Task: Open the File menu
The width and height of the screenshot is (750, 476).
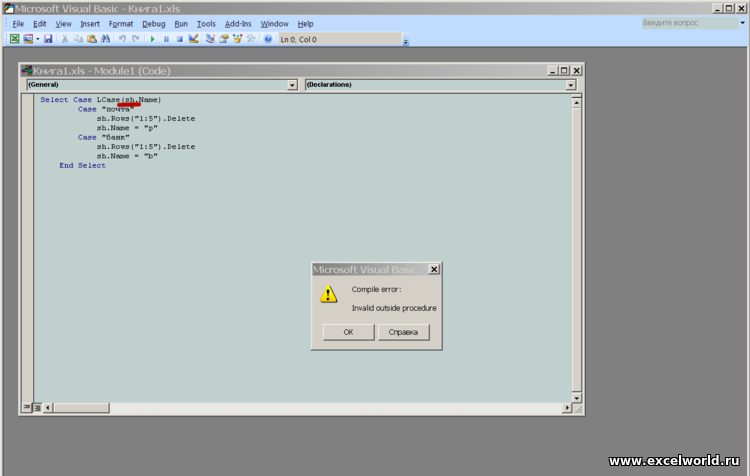Action: (18, 23)
